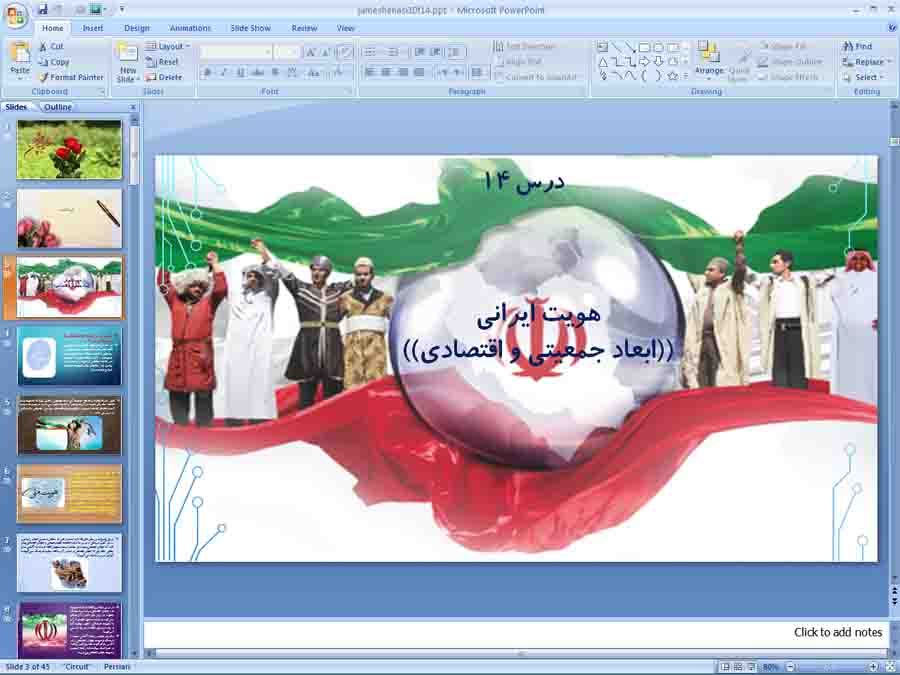Zoom out with the minus button

tap(790, 667)
